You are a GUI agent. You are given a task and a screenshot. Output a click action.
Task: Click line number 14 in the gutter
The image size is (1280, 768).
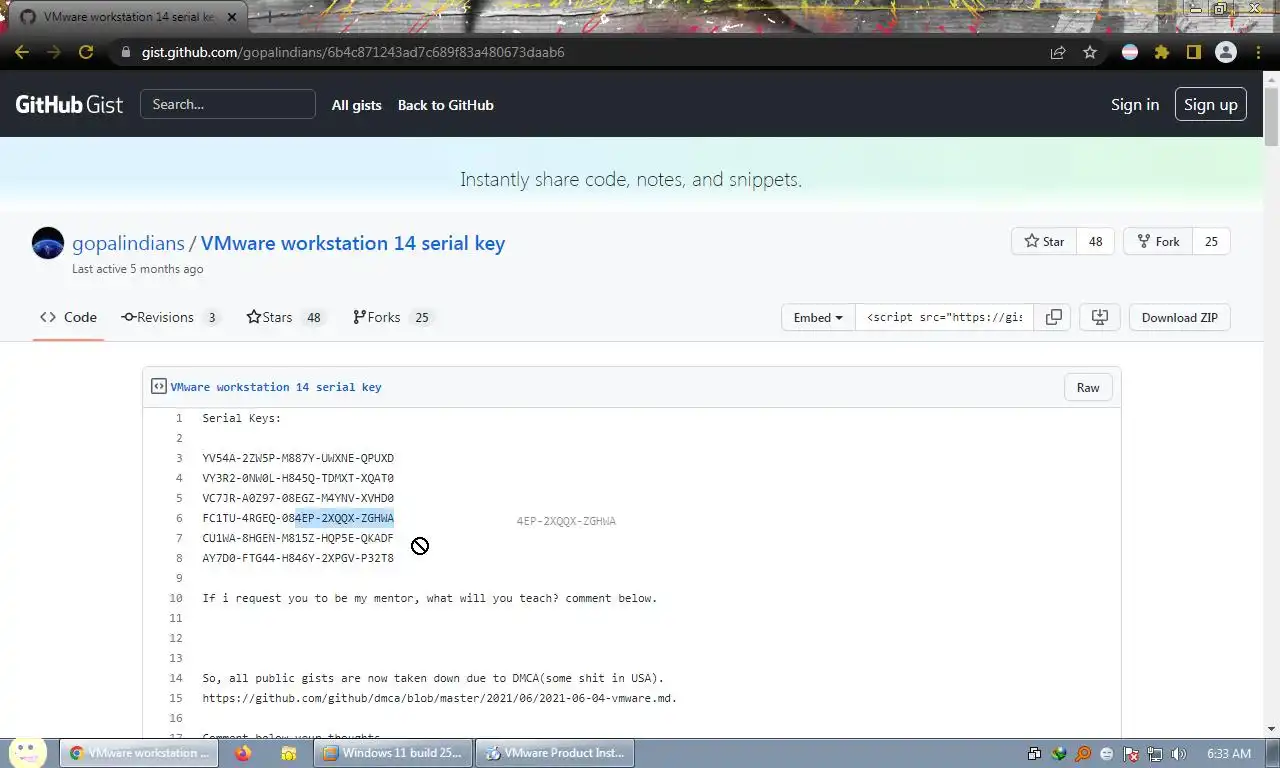click(176, 678)
